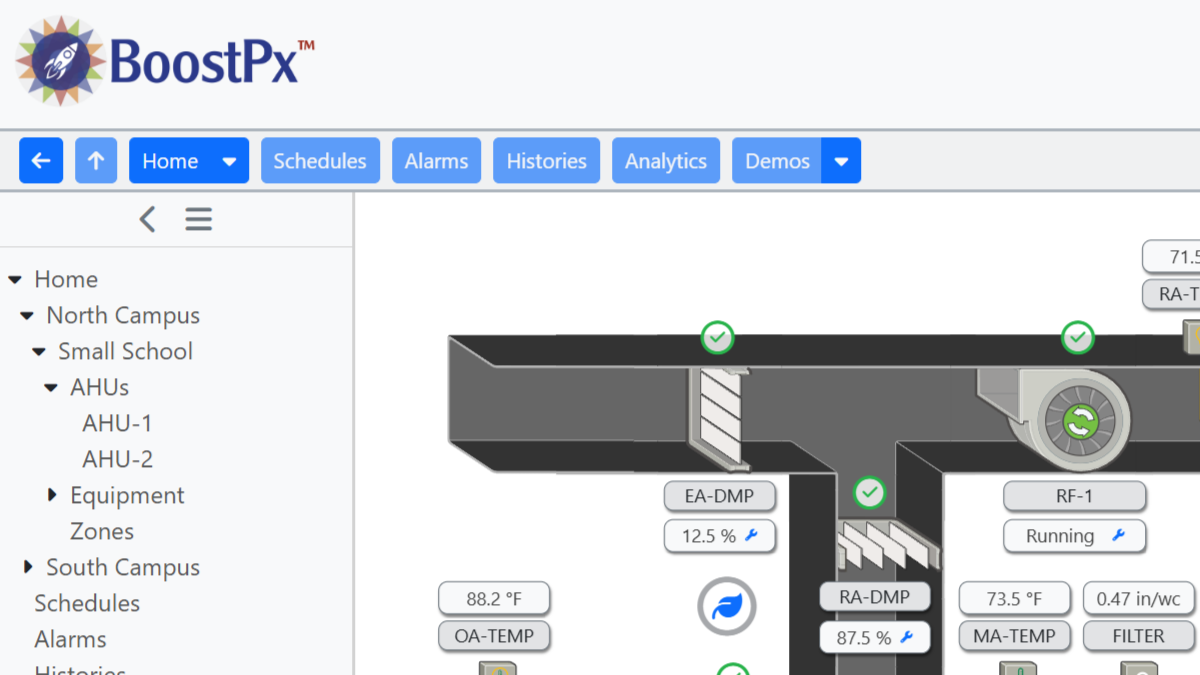
Task: Open the Alarms toolbar tab
Action: pos(436,161)
